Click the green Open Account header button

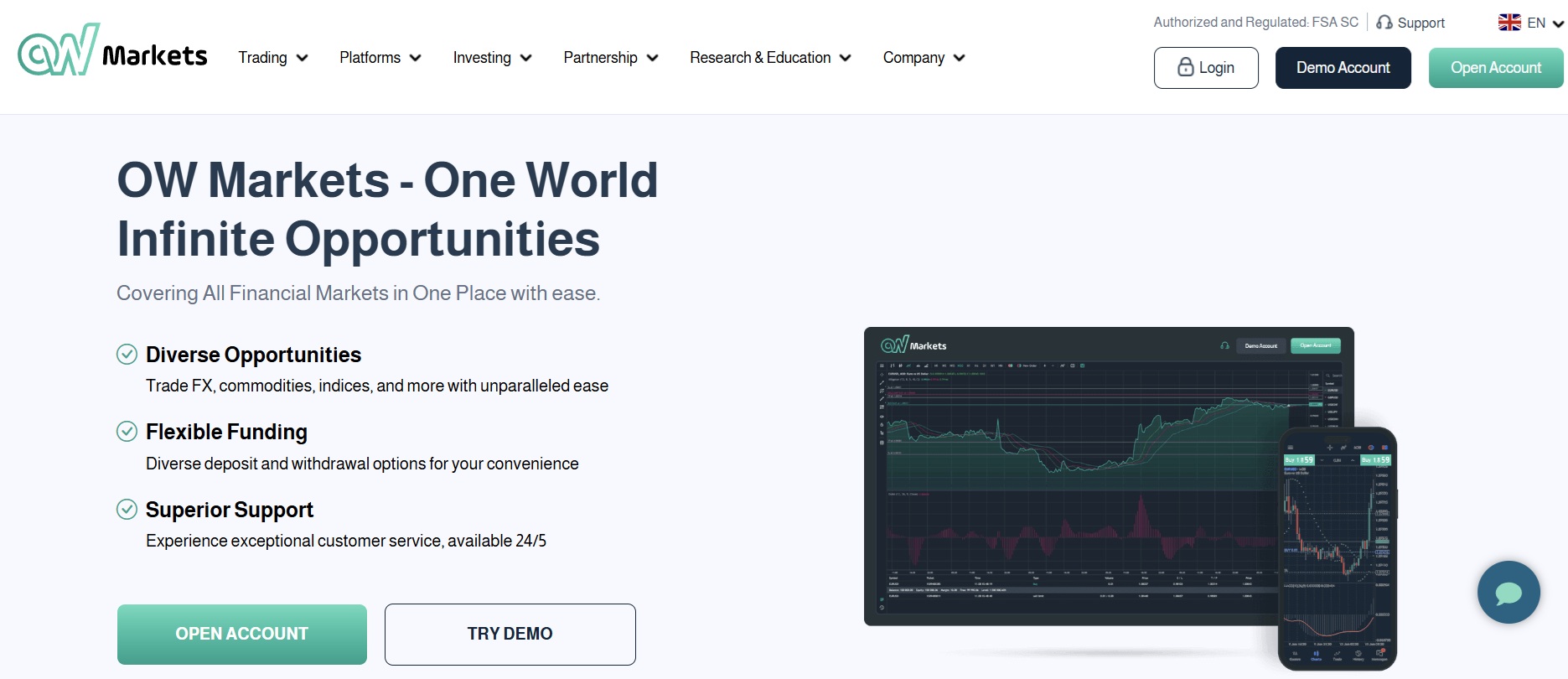click(x=1496, y=68)
